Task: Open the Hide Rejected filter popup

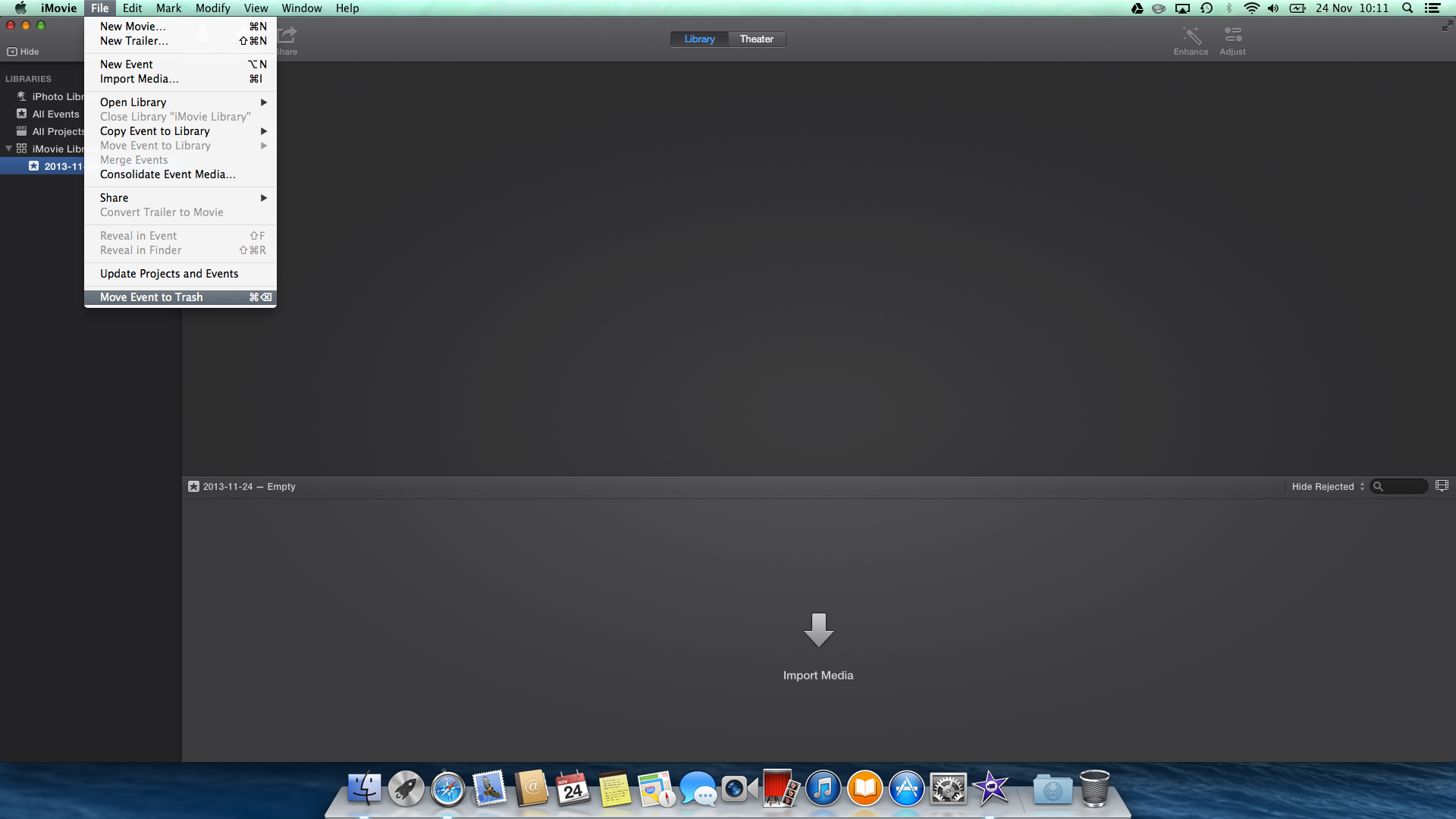Action: tap(1327, 487)
